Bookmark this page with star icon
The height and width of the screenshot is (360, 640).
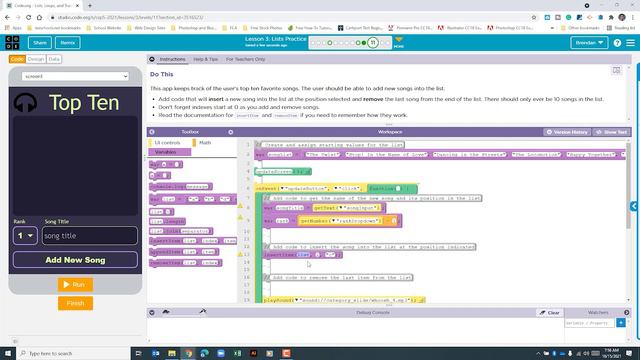(534, 17)
